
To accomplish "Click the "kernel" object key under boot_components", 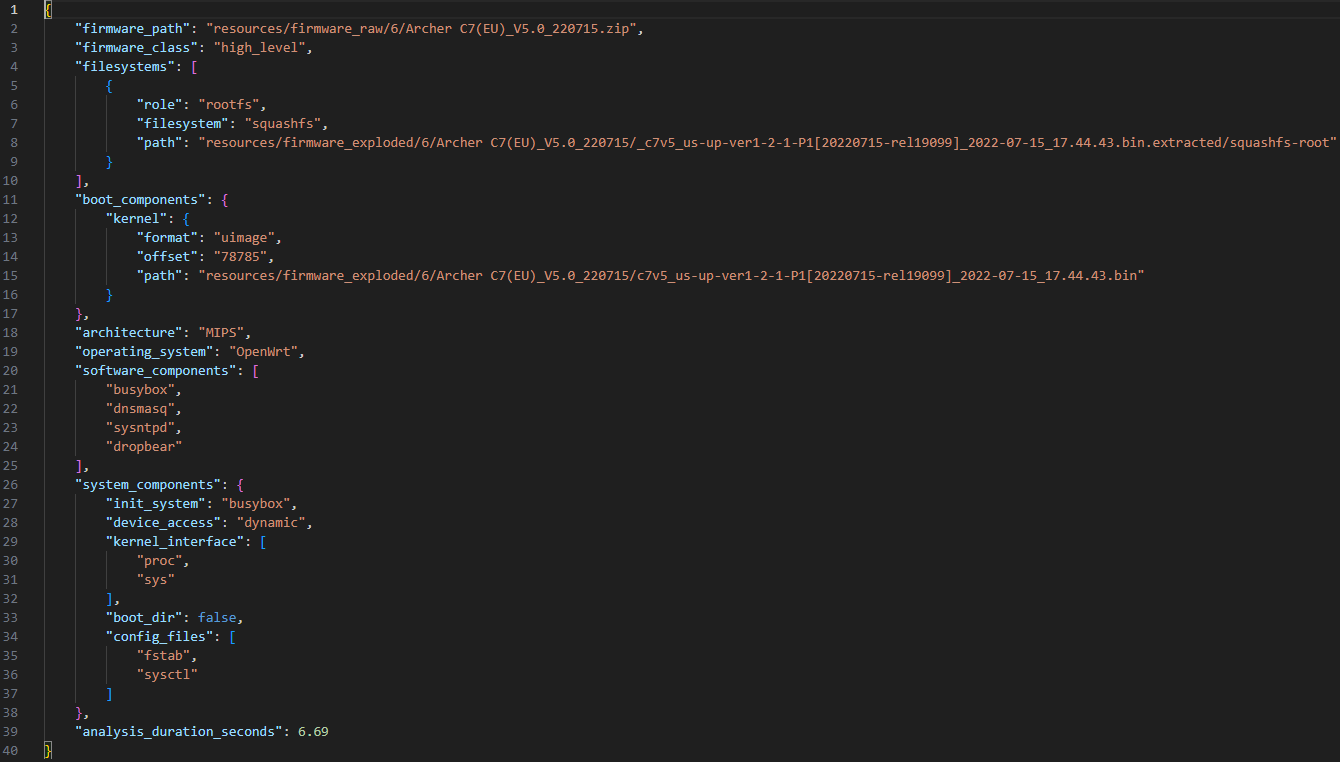I will [x=137, y=218].
